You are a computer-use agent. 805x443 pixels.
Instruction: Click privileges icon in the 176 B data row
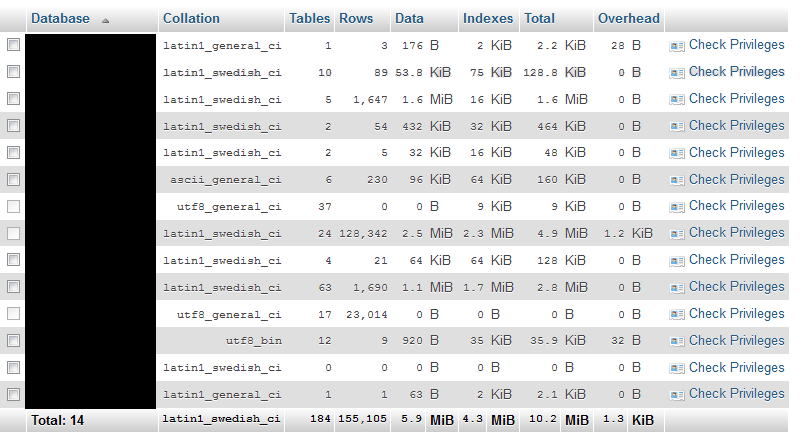(677, 46)
